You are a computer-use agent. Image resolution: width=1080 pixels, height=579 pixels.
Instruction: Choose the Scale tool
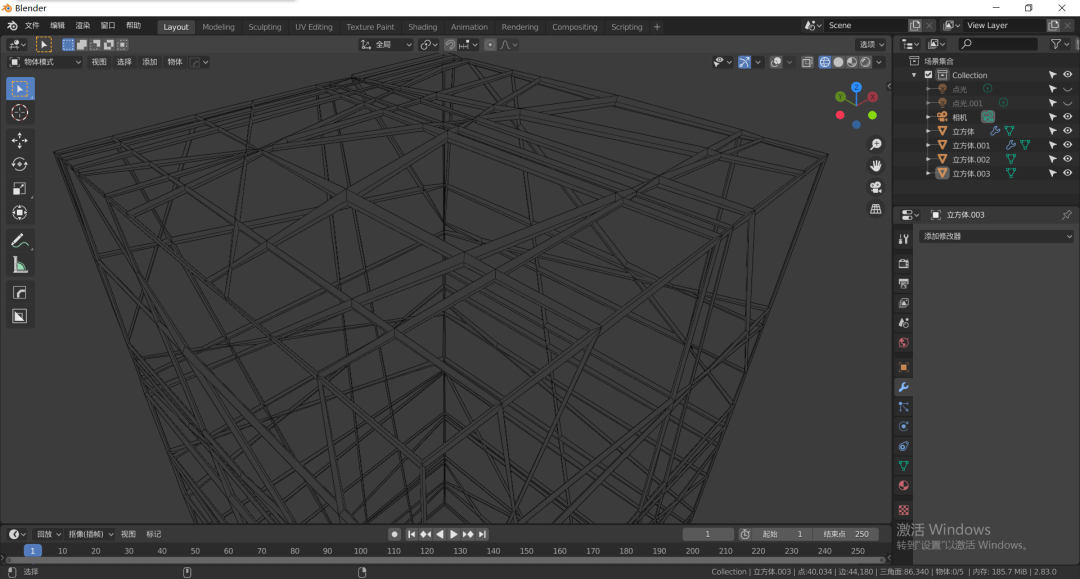coord(19,189)
